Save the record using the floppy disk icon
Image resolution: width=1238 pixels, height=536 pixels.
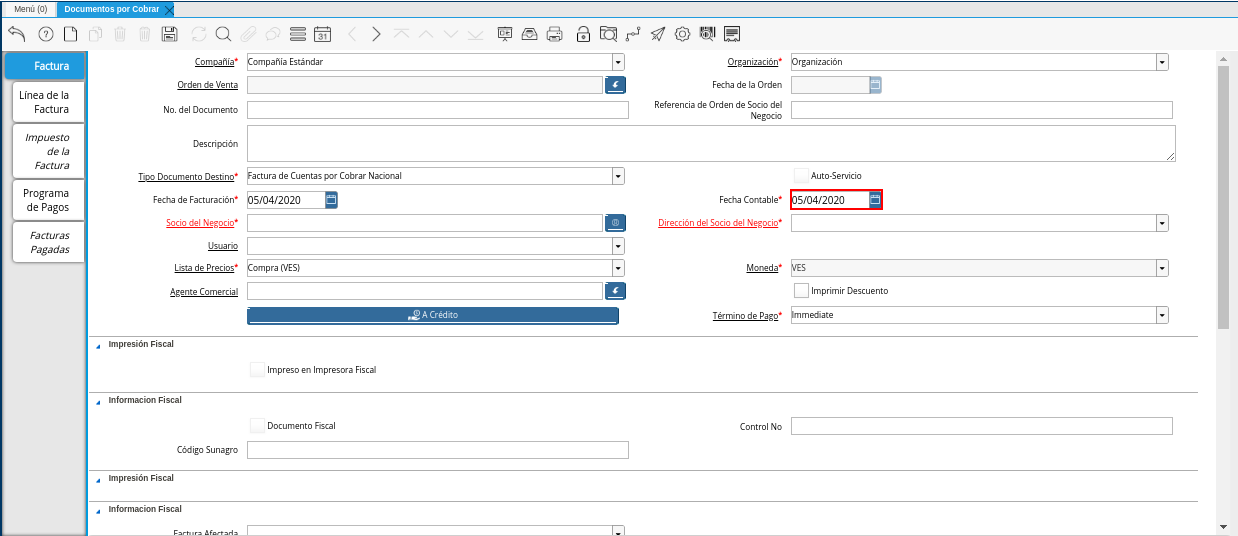(169, 34)
